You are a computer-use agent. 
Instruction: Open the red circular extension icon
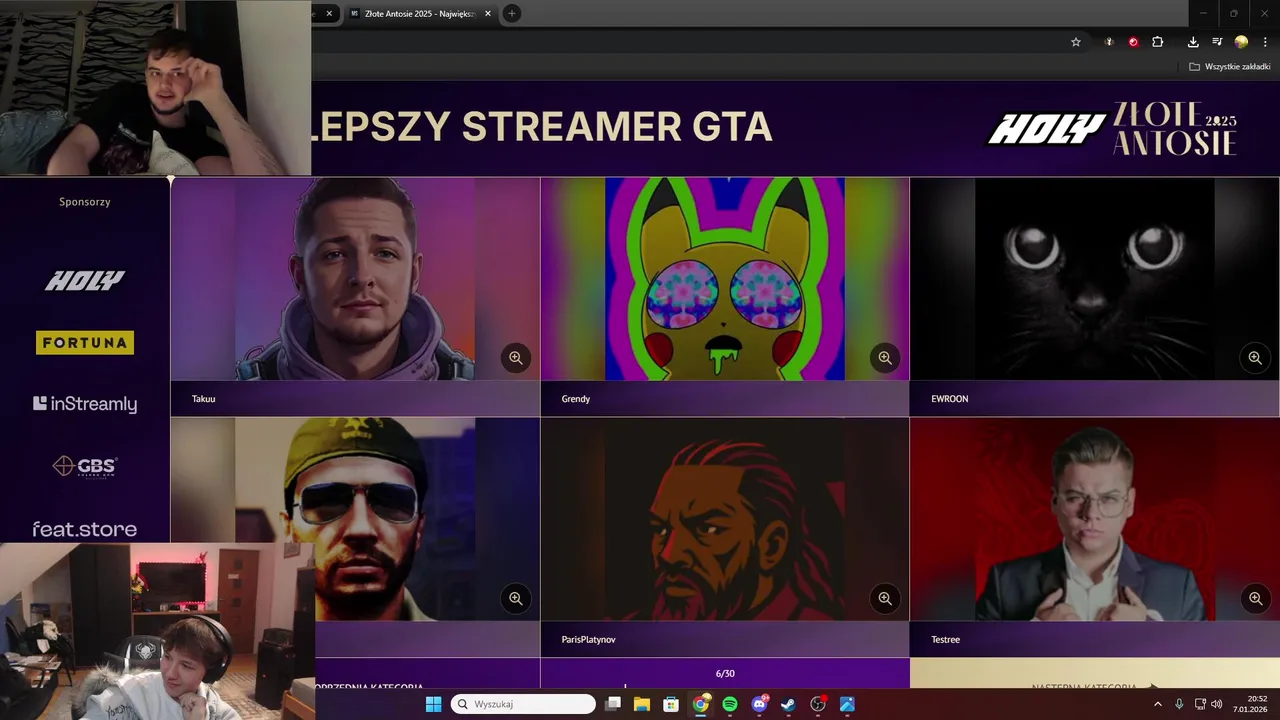(x=1133, y=42)
